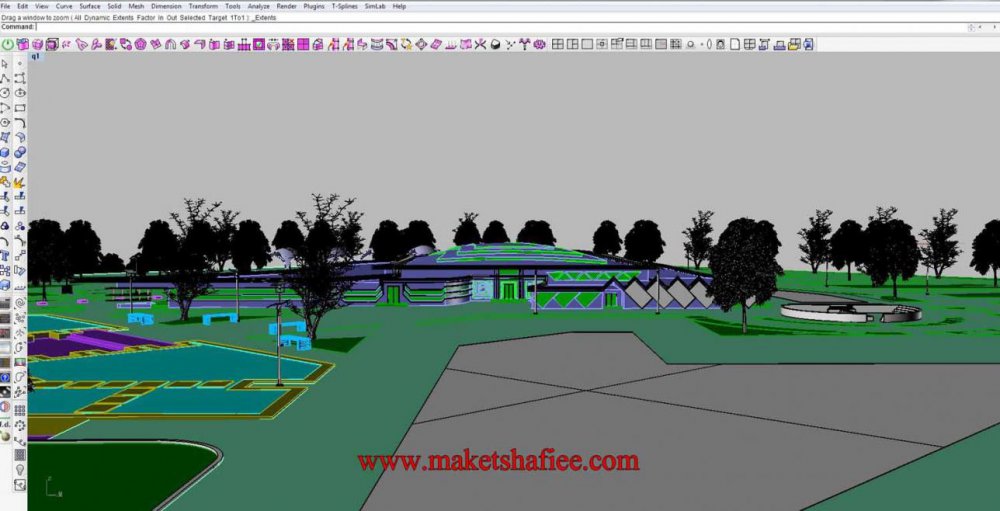Image resolution: width=1000 pixels, height=511 pixels.
Task: Open the T-Splines menu
Action: [x=344, y=6]
